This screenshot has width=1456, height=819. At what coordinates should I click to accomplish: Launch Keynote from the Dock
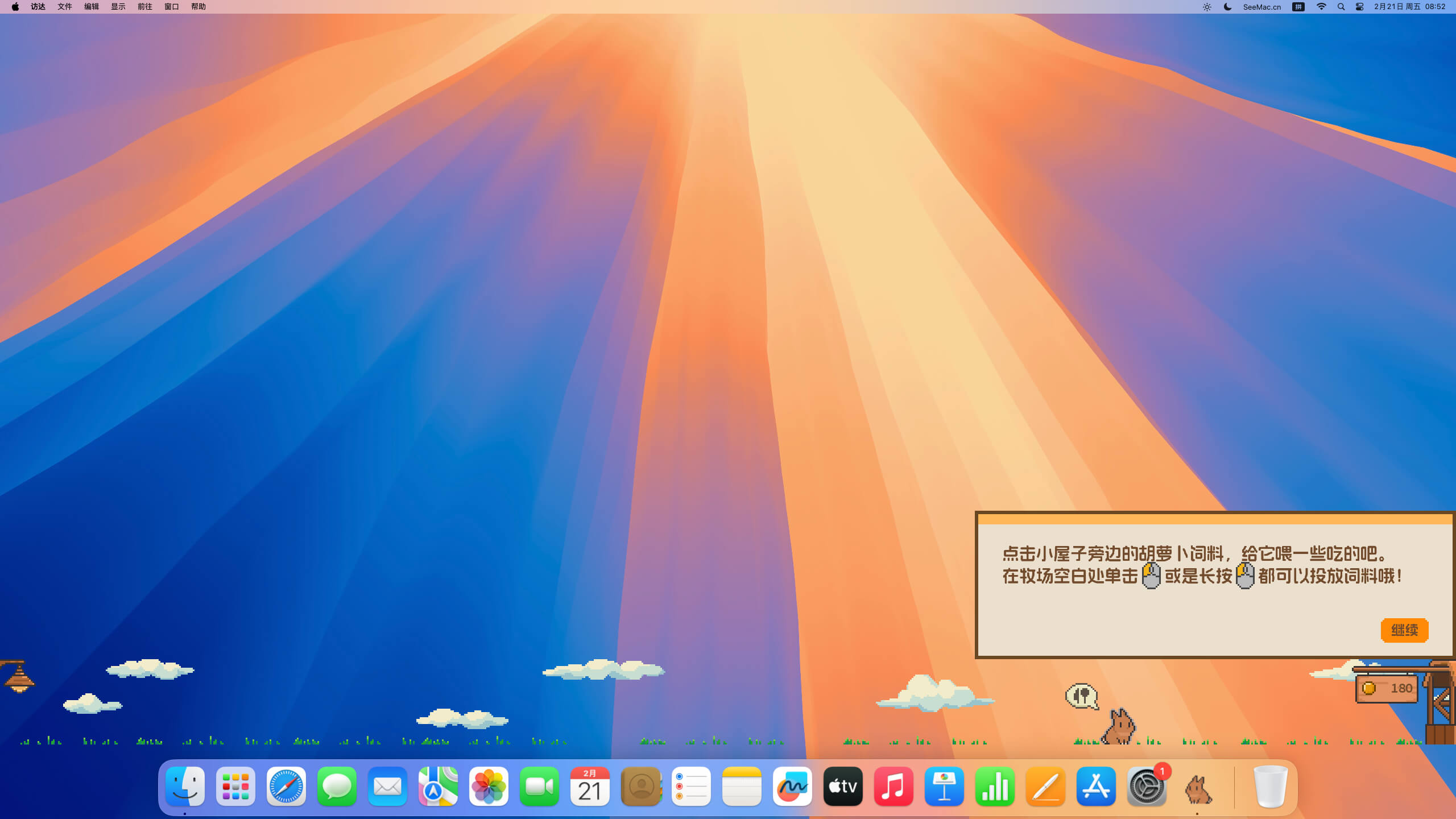coord(944,787)
